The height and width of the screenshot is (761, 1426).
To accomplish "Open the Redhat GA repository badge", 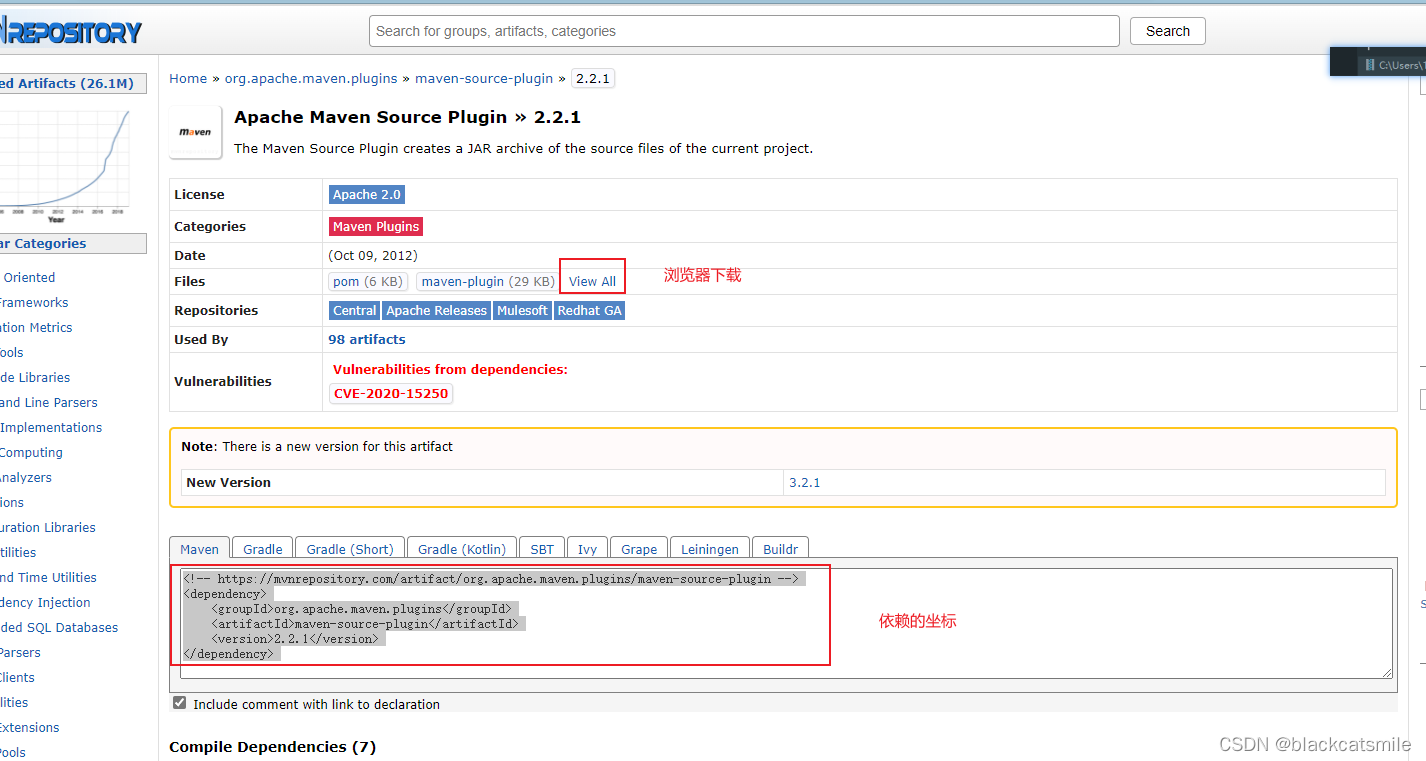I will point(589,310).
